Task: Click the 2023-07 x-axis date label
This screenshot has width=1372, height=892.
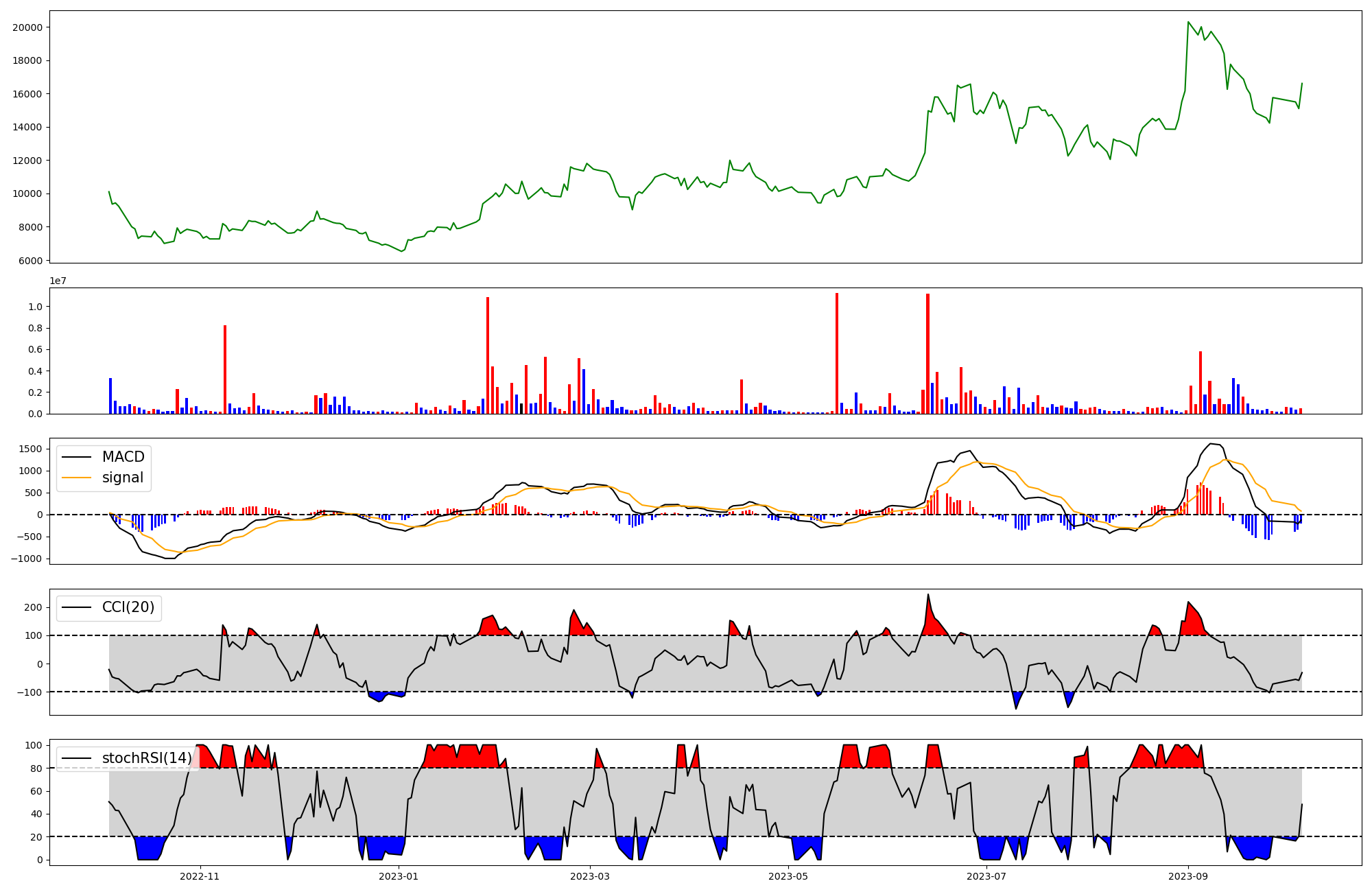Action: (986, 876)
